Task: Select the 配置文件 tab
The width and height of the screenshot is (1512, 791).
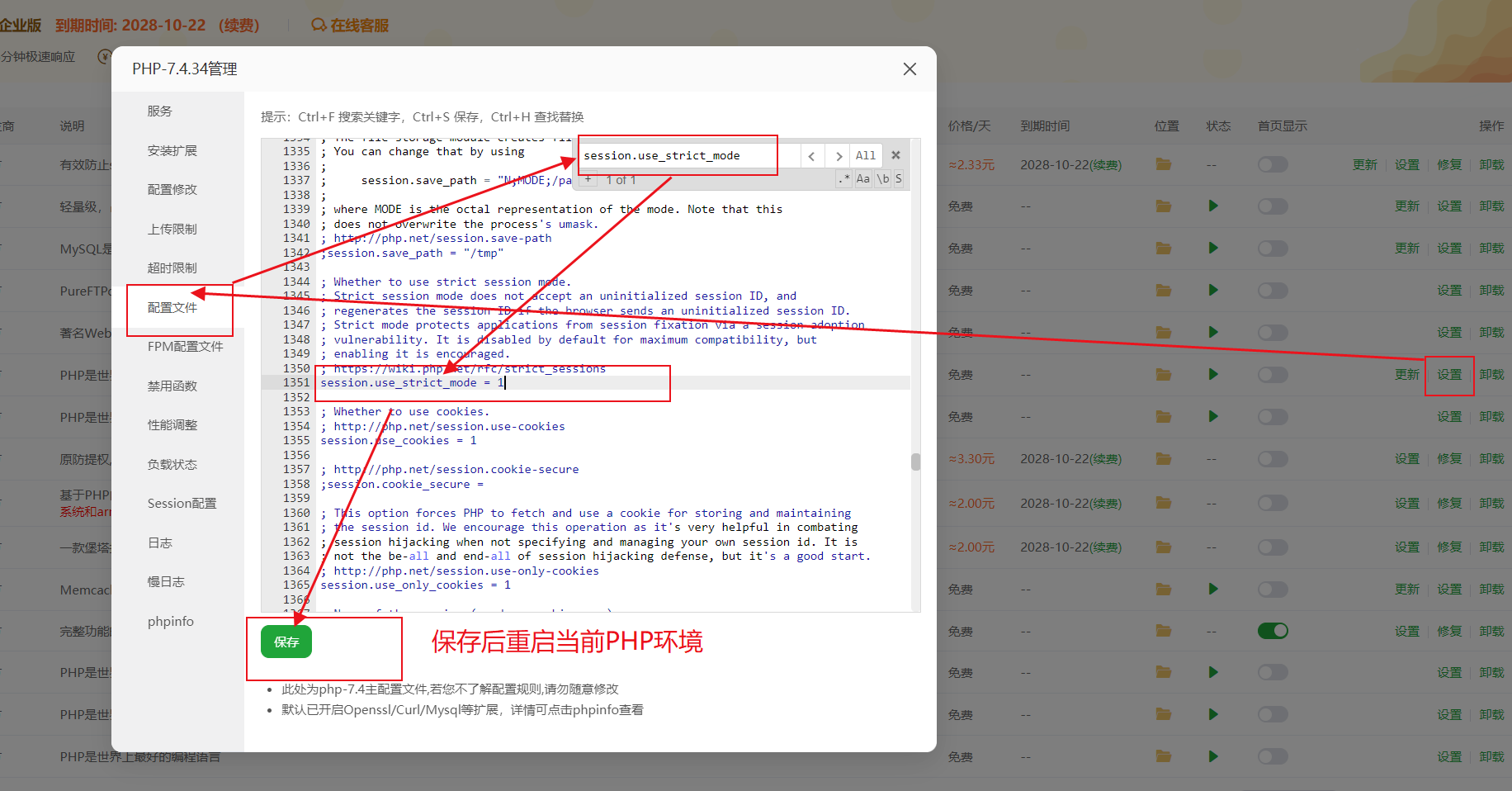Action: [172, 307]
